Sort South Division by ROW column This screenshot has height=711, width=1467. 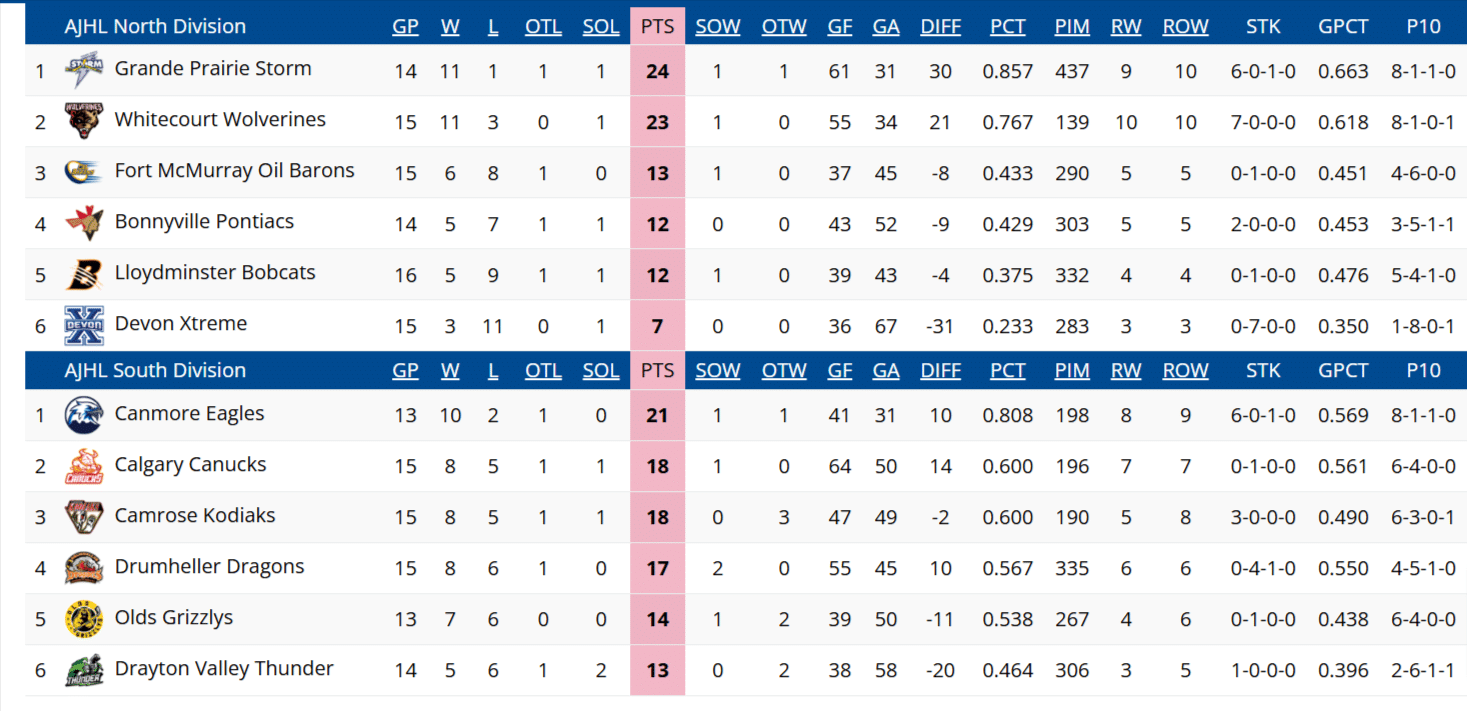[1185, 371]
